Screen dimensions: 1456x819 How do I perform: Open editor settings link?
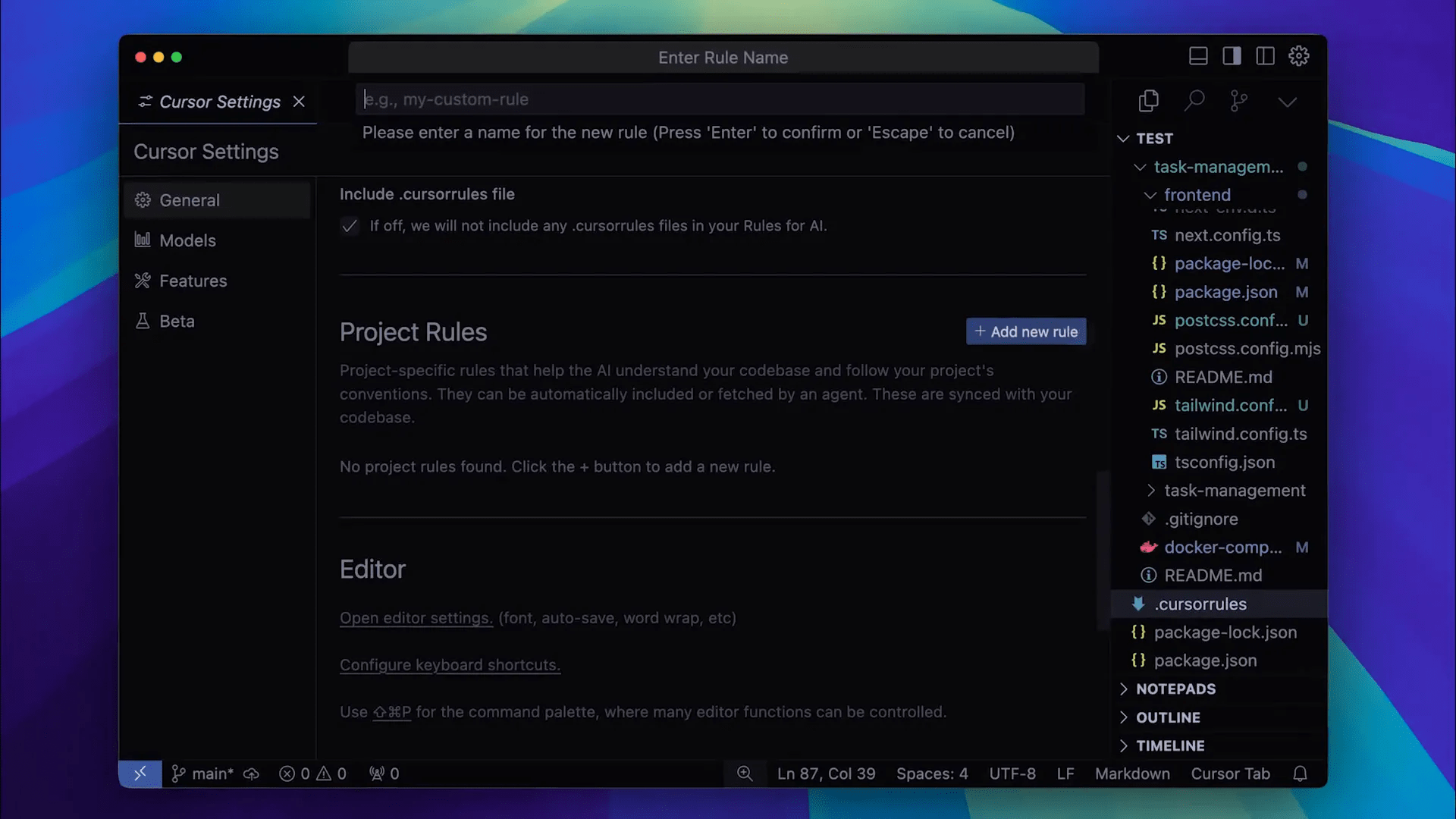[416, 618]
